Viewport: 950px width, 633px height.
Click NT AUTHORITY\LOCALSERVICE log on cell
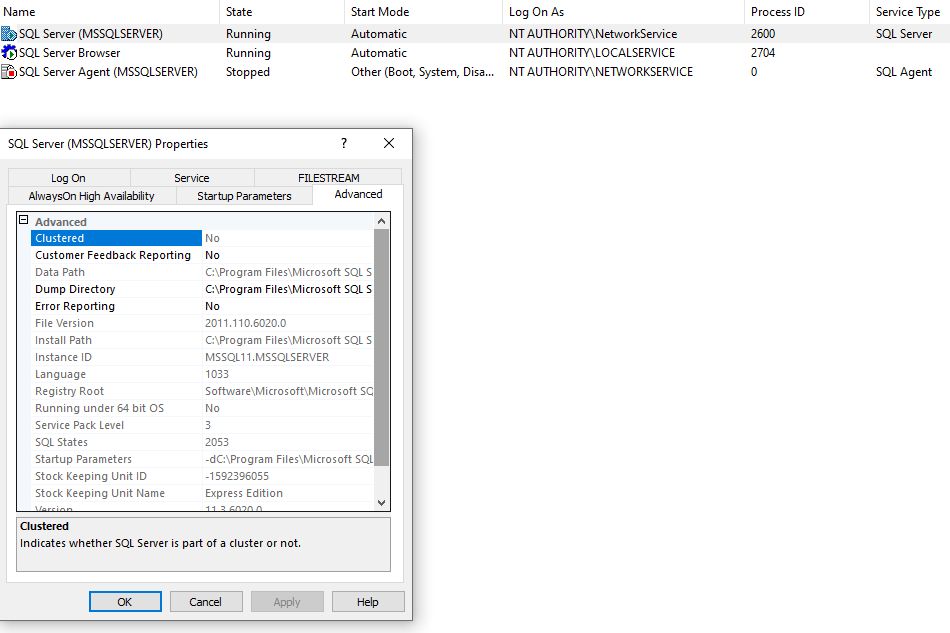592,53
